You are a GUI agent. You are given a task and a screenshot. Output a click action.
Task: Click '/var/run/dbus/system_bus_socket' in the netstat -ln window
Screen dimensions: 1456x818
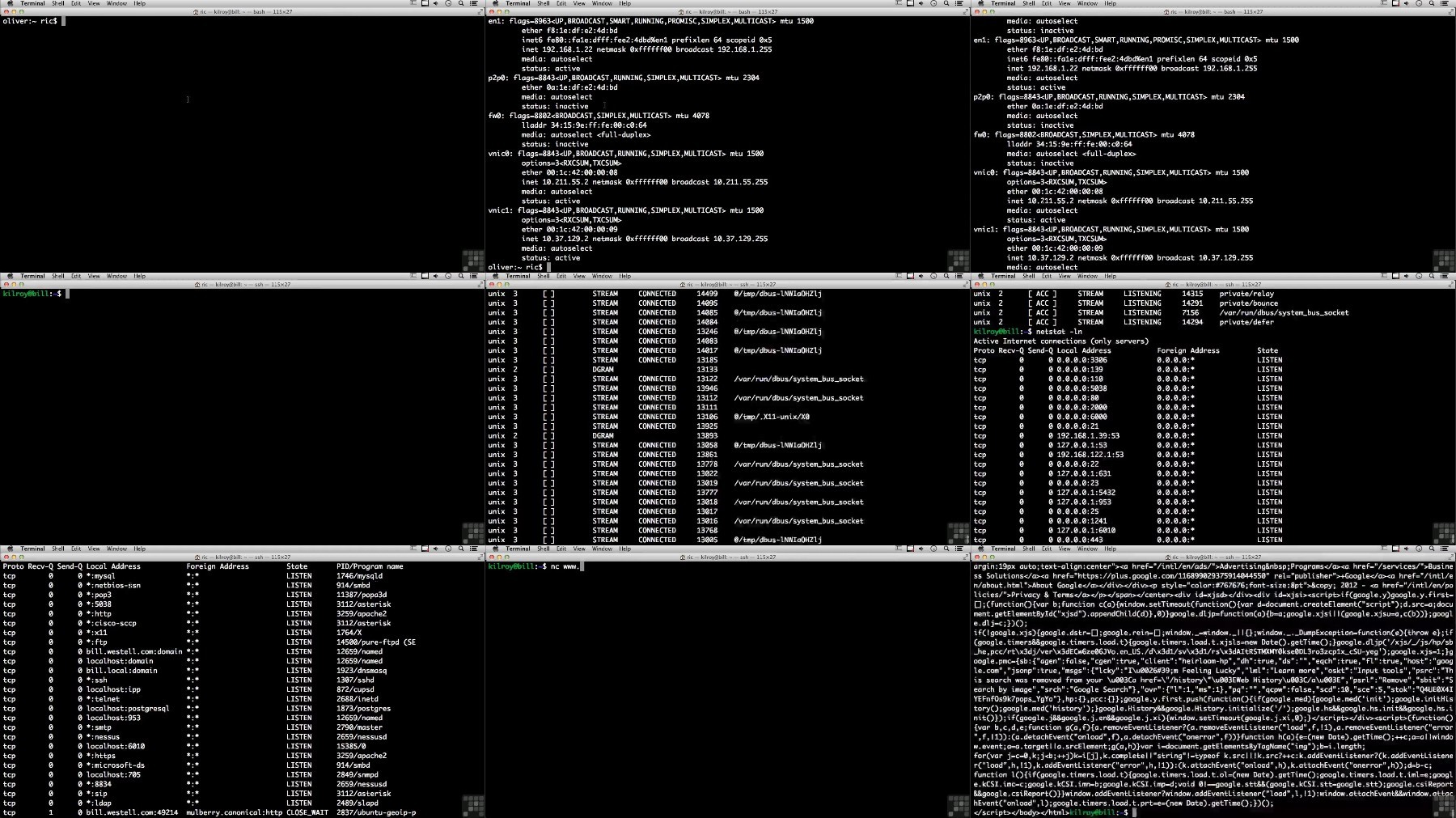[x=1285, y=313]
